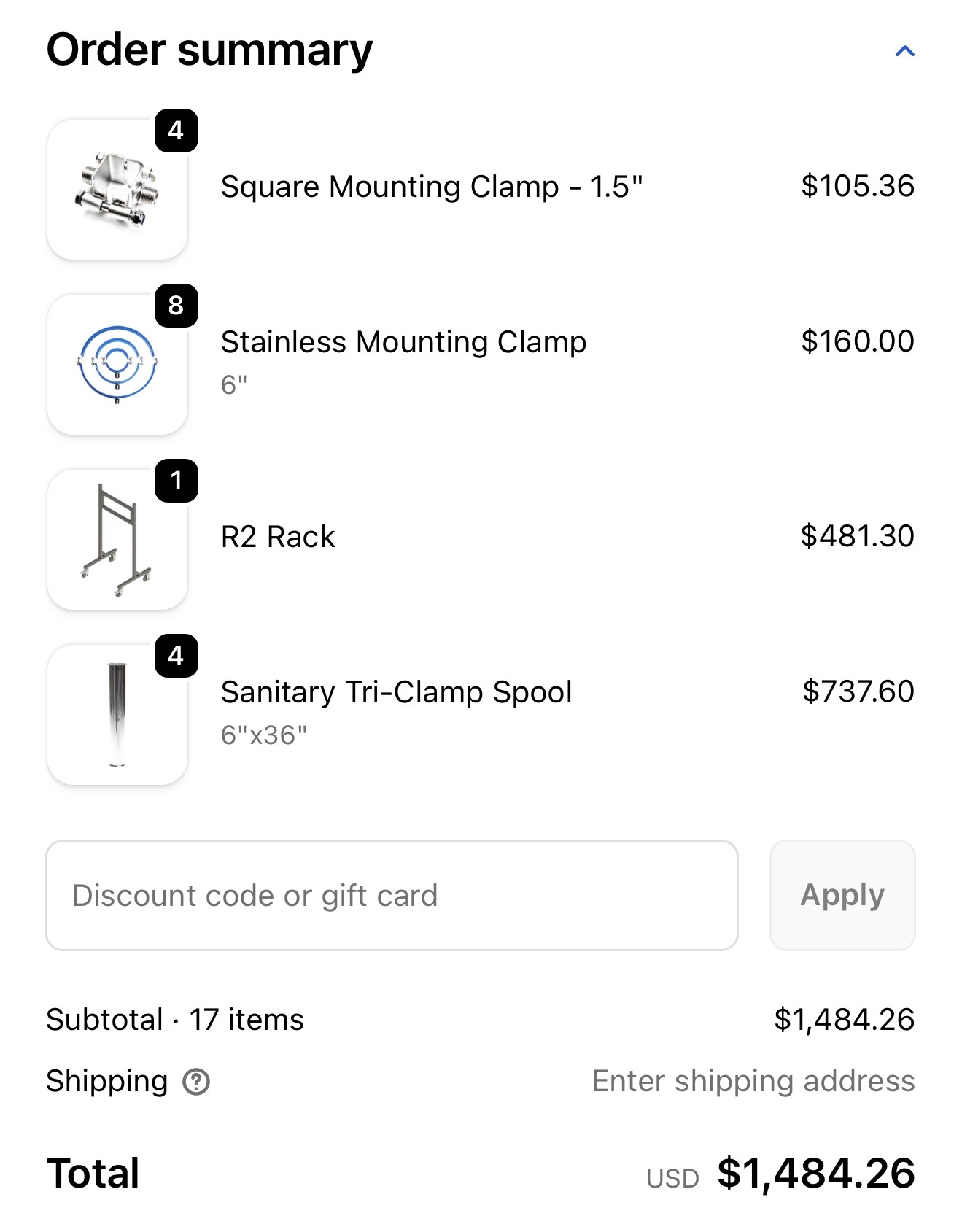The height and width of the screenshot is (1232, 962).
Task: Focus the Discount code or gift card field
Action: coord(392,895)
